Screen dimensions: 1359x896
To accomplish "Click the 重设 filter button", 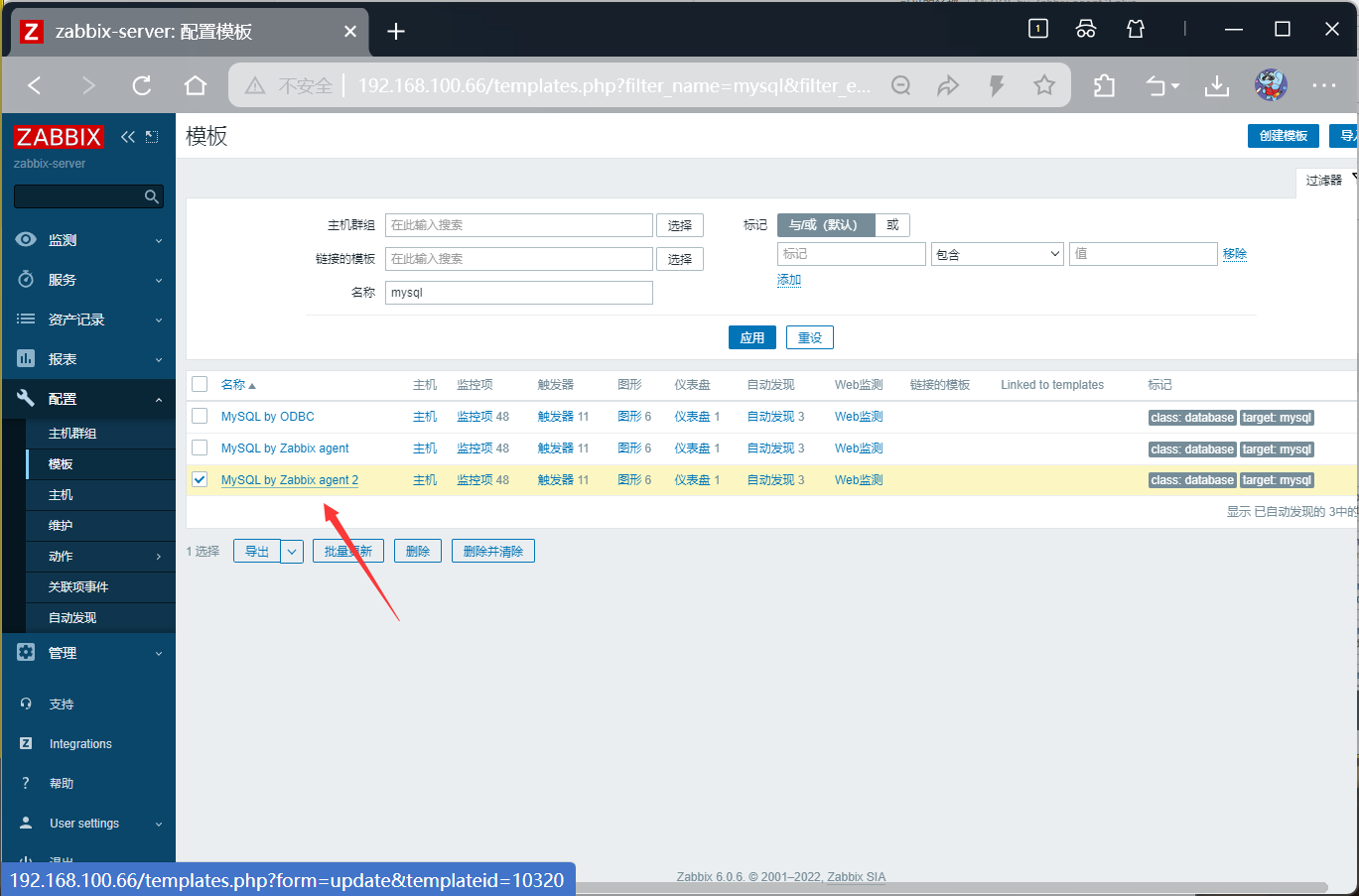I will click(x=810, y=337).
